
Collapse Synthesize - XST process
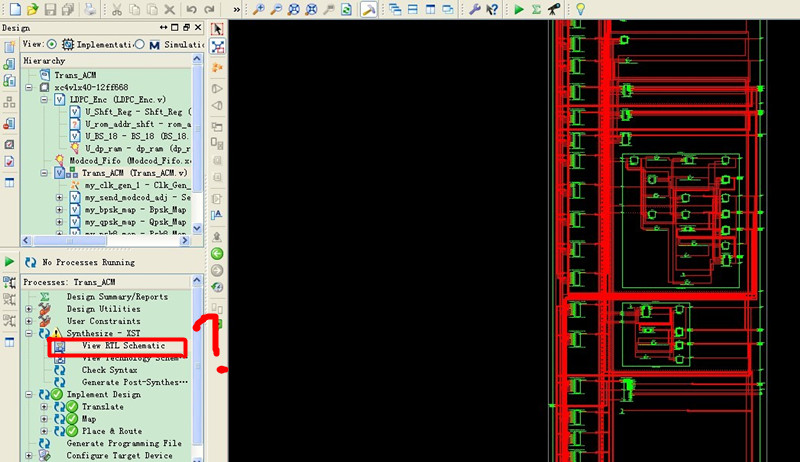29,333
